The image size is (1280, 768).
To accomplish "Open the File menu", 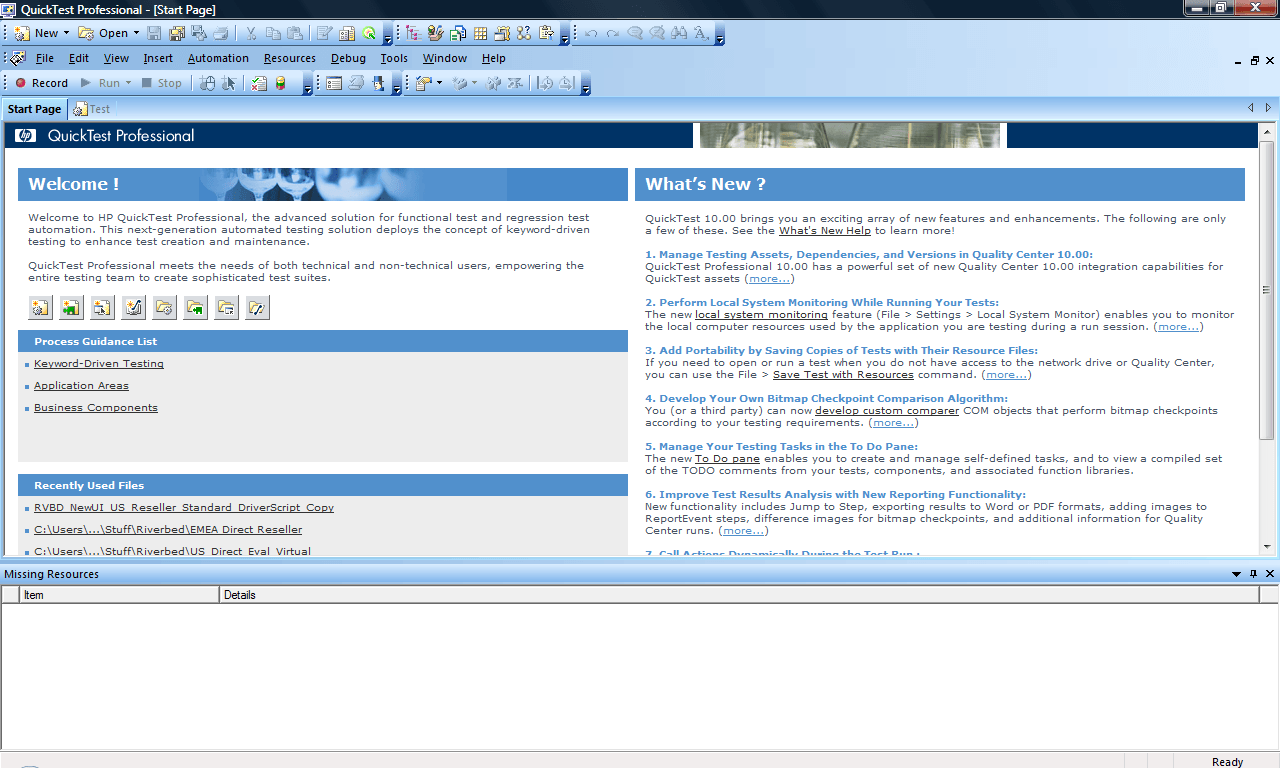I will (x=45, y=58).
